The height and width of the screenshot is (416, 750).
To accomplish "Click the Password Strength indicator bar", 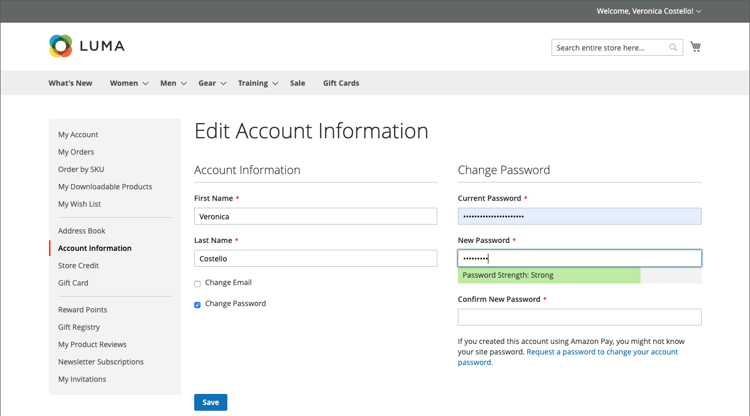I will (x=549, y=275).
